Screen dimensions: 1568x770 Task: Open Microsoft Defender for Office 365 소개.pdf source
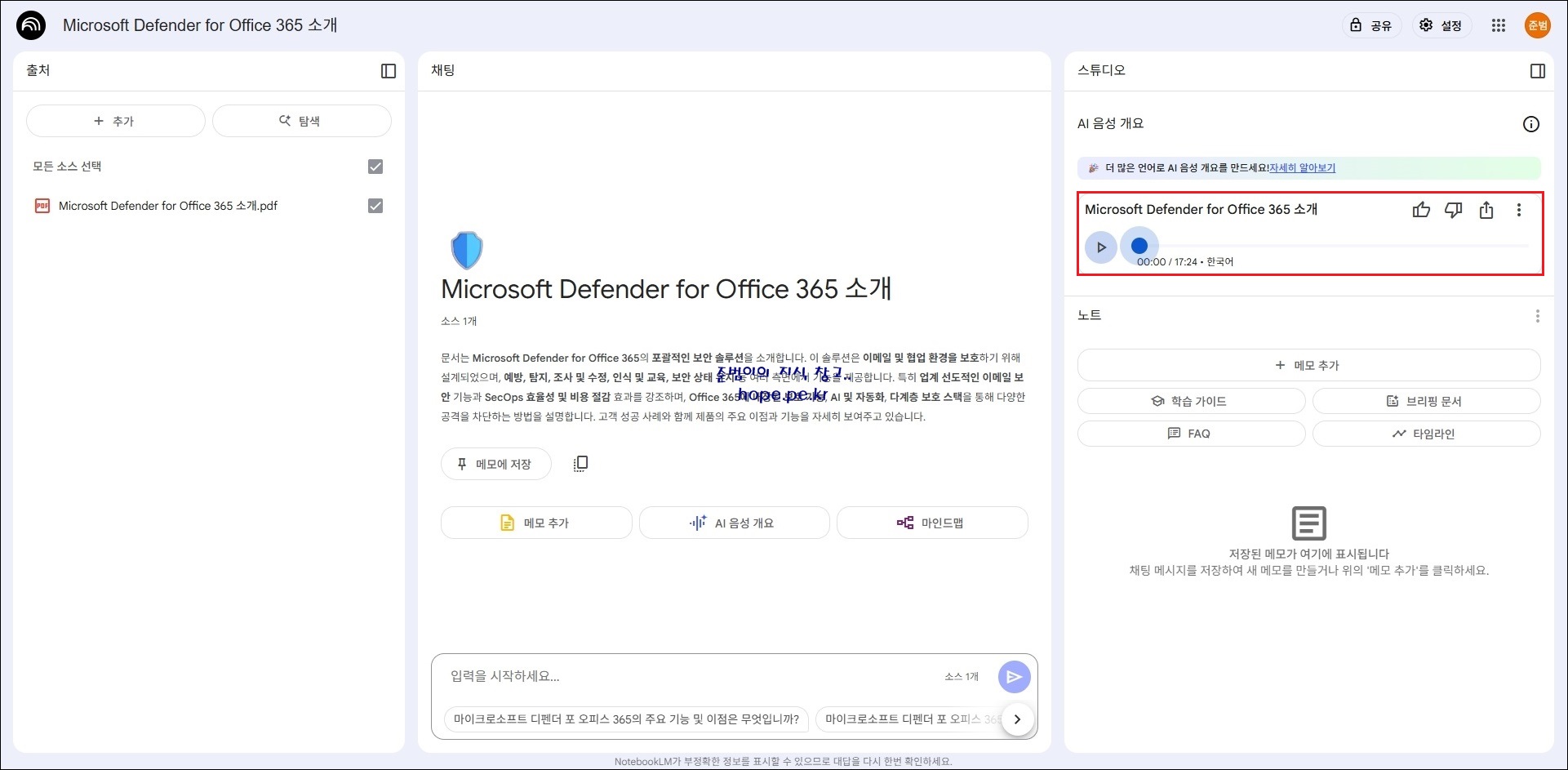pos(168,206)
